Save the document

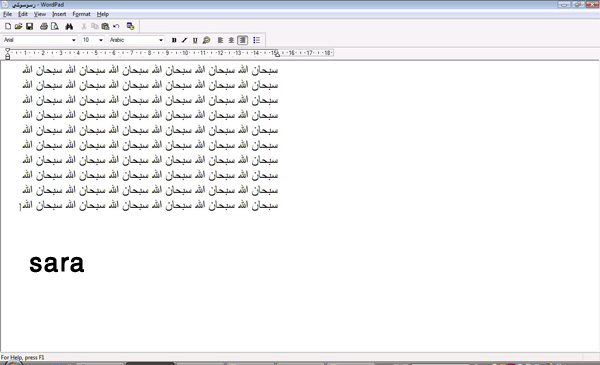(x=29, y=26)
